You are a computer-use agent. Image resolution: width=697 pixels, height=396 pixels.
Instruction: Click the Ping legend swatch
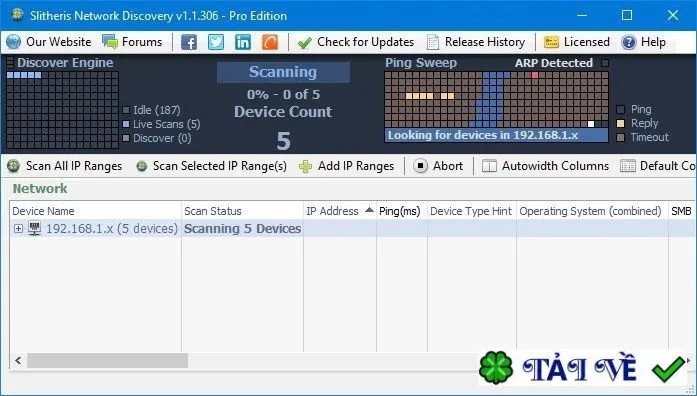(621, 109)
